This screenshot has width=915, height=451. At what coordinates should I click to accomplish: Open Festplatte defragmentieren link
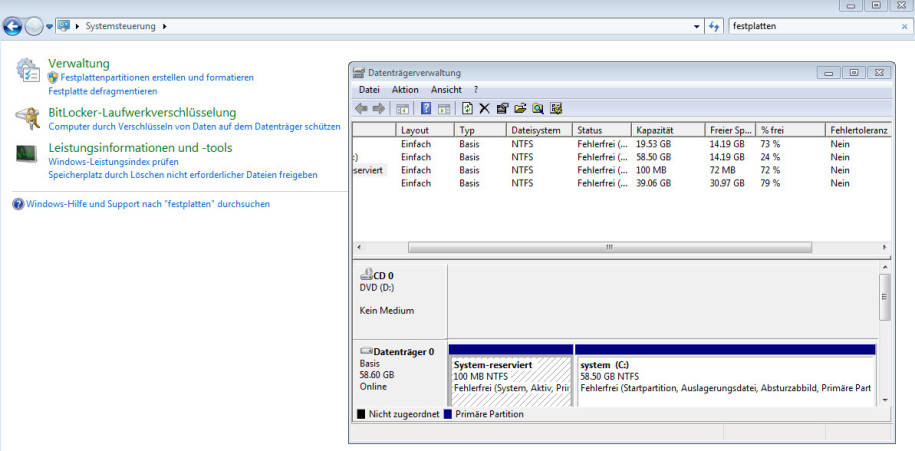click(x=103, y=91)
